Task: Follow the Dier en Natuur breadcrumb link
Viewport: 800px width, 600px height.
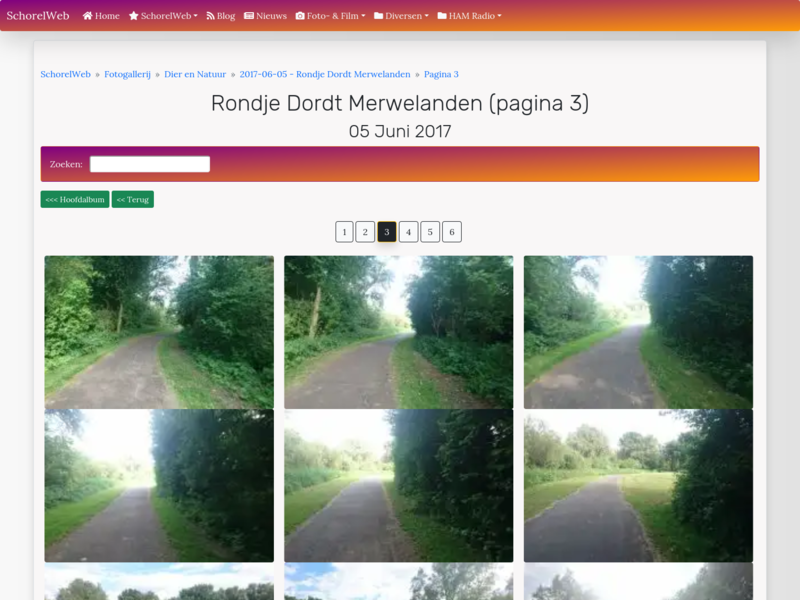Action: click(195, 74)
